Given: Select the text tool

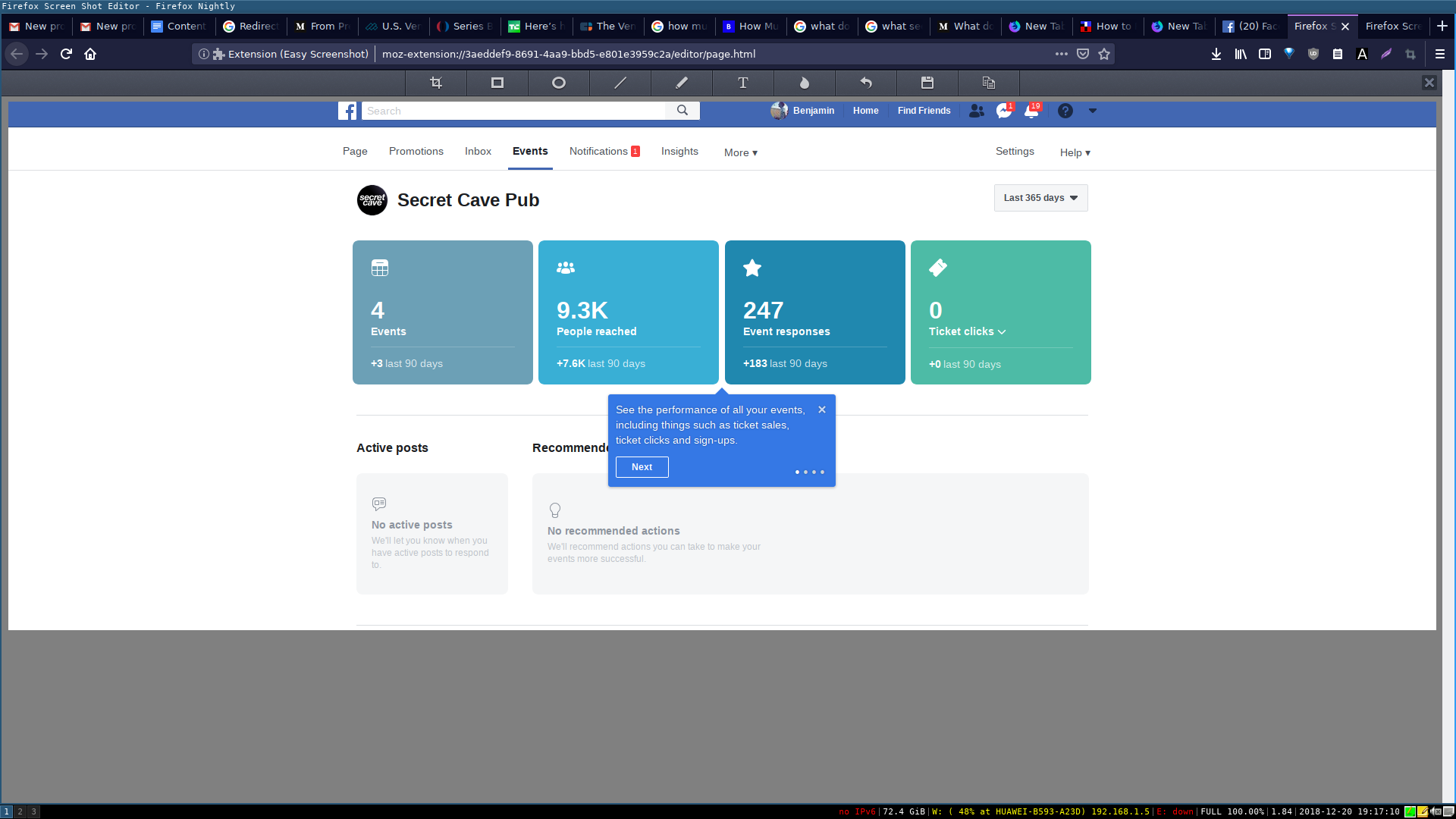Looking at the screenshot, I should (743, 83).
